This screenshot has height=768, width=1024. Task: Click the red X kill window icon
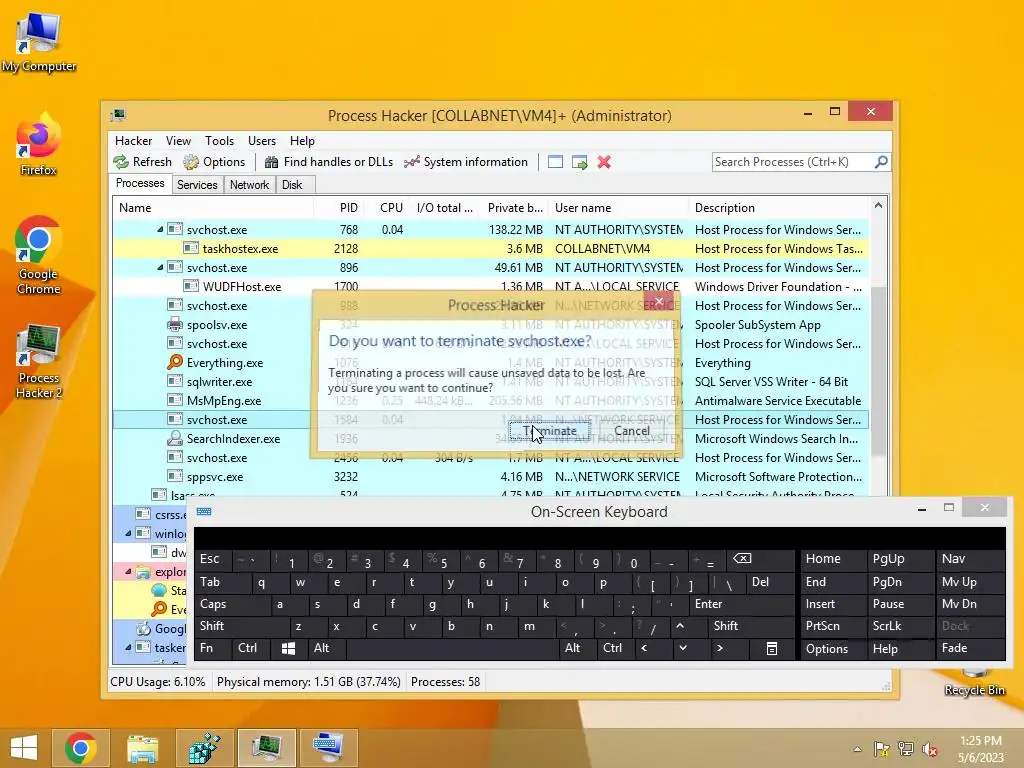604,162
